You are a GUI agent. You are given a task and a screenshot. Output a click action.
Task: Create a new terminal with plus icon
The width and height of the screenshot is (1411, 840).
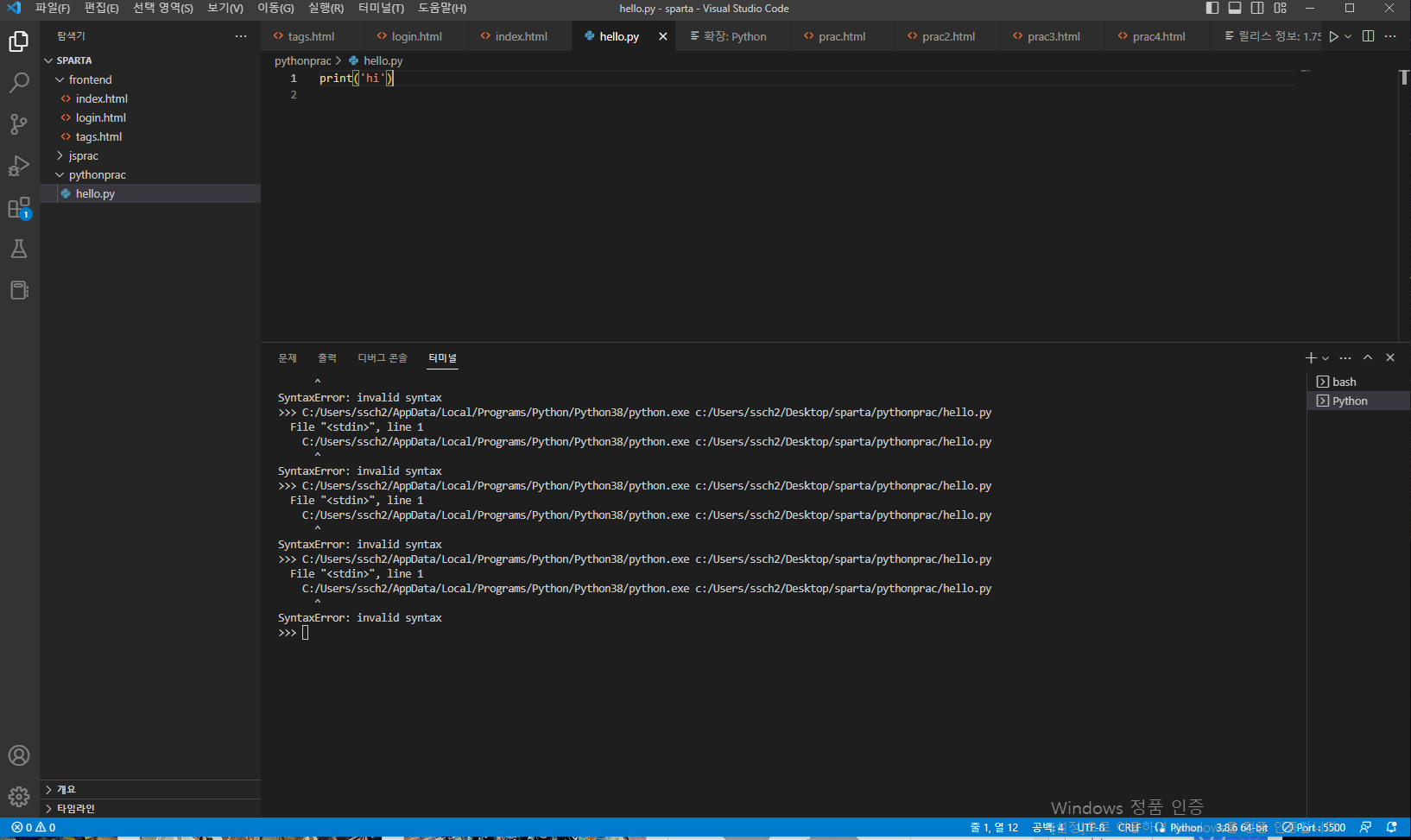point(1311,357)
